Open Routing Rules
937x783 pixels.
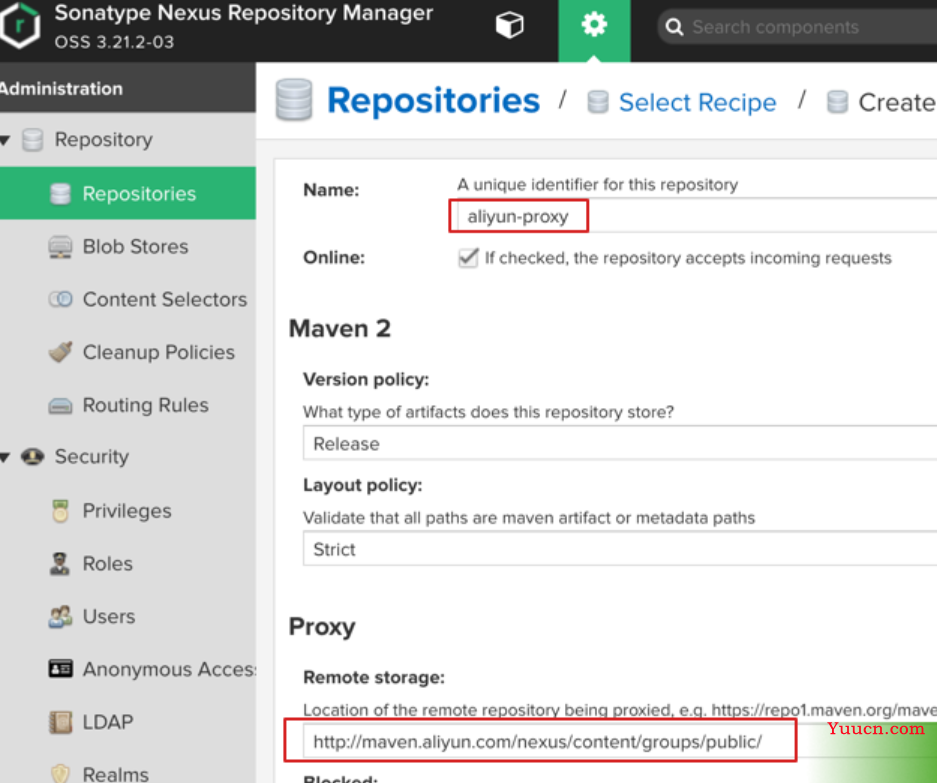tap(145, 405)
